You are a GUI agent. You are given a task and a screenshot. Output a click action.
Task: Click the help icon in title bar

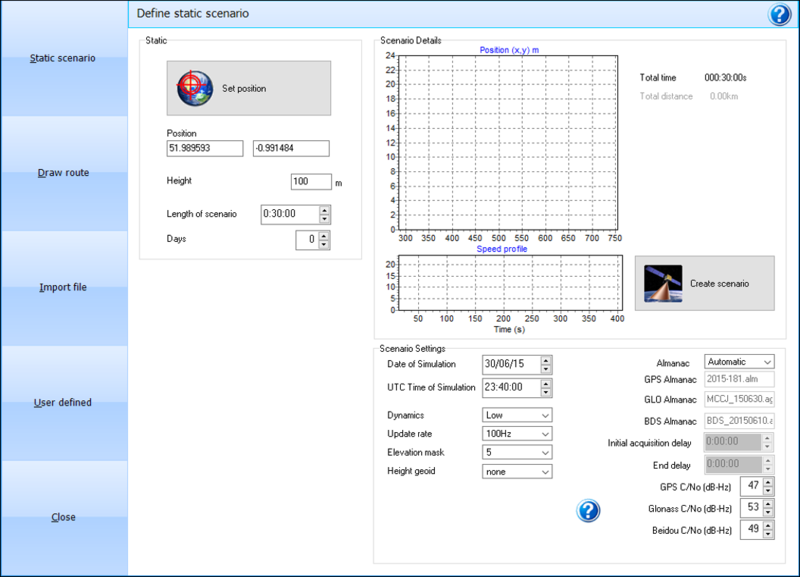(x=779, y=14)
